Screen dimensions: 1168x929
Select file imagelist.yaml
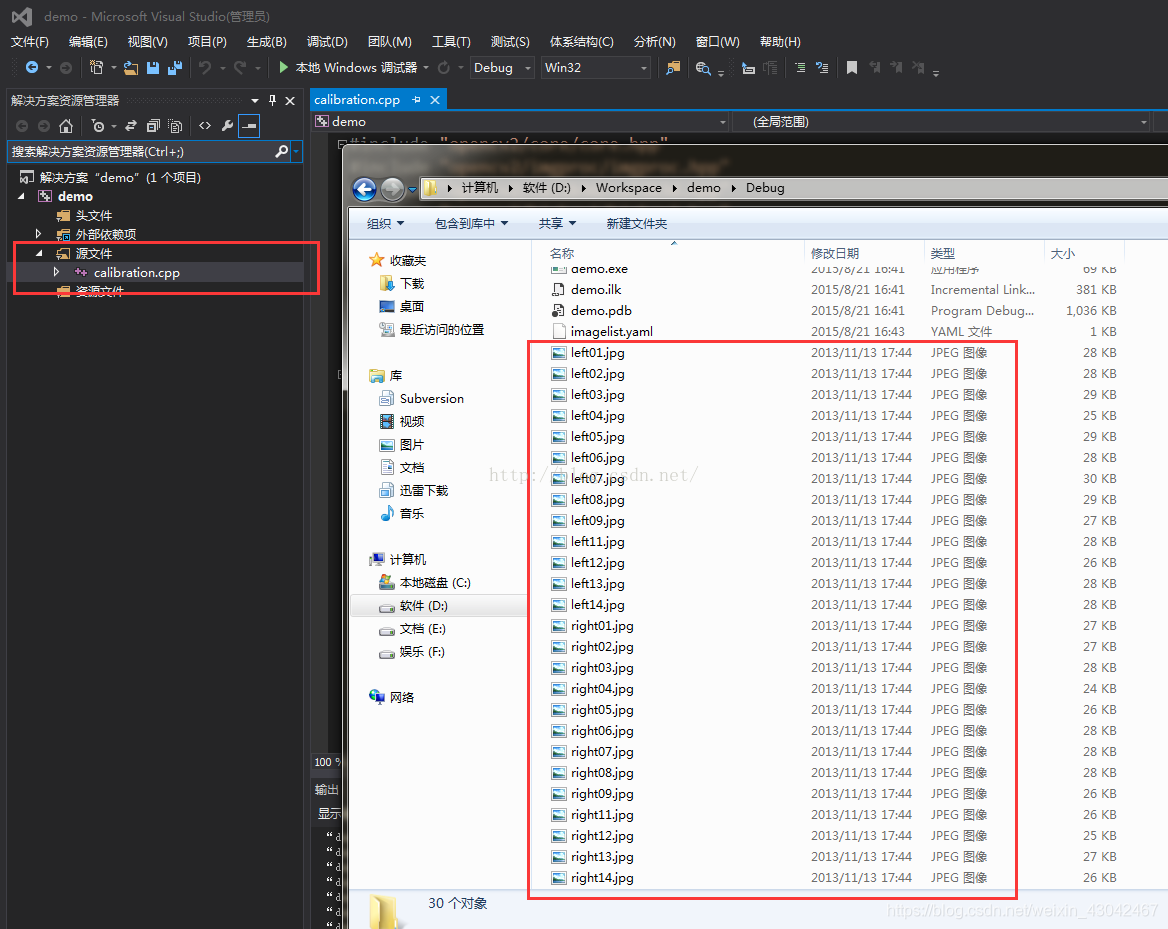pos(602,332)
